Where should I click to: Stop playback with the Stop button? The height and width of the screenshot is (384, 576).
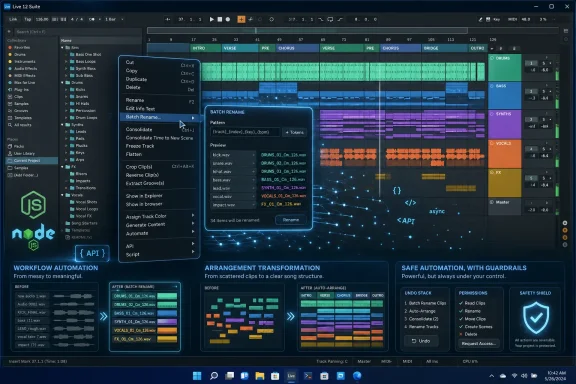click(x=220, y=19)
